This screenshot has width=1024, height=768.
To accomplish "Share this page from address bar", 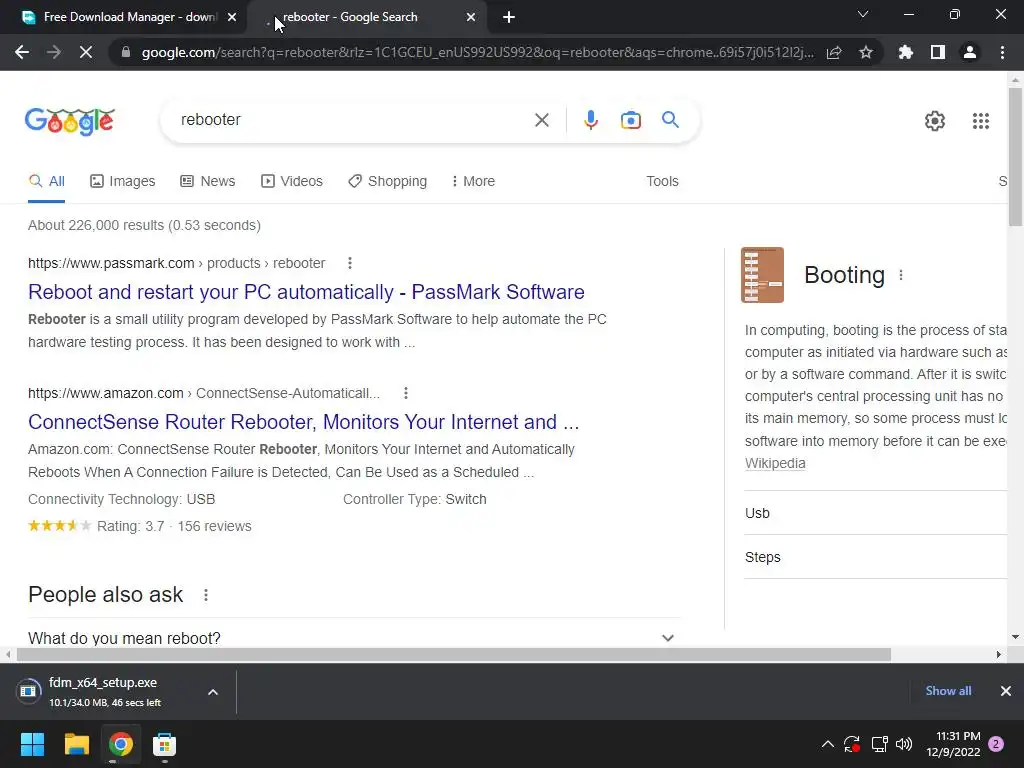I will [834, 52].
